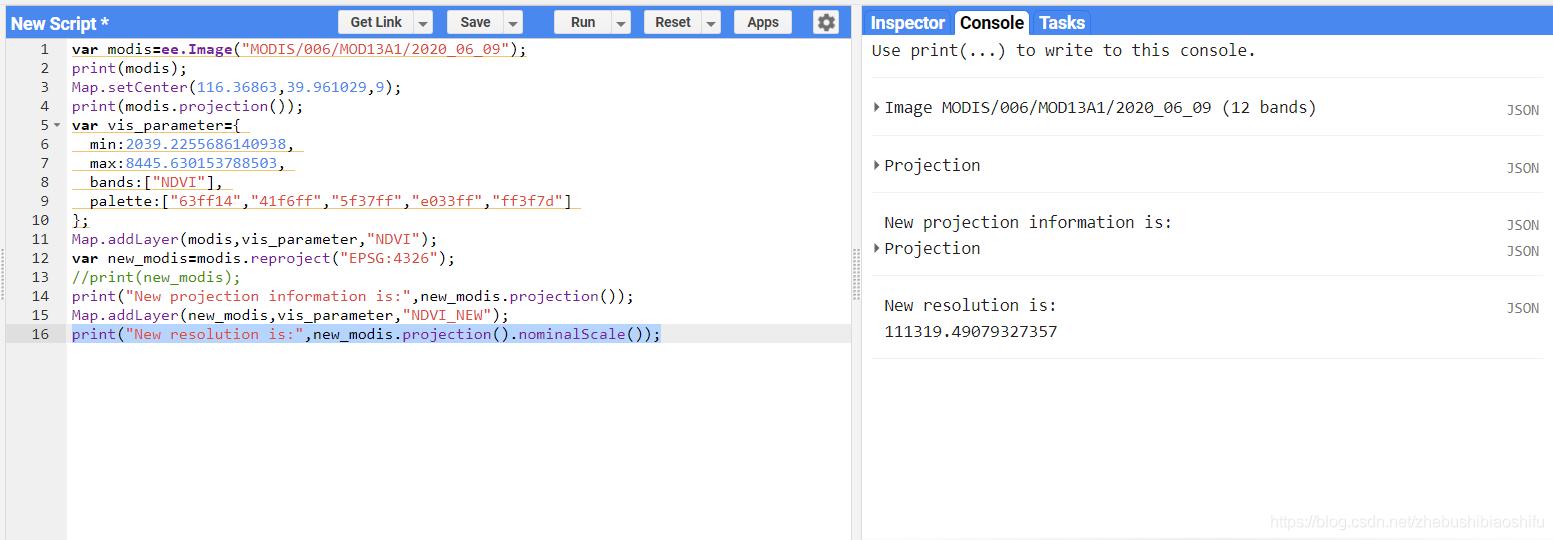Viewport: 1553px width, 540px height.
Task: Select the Console tab
Action: [x=991, y=23]
